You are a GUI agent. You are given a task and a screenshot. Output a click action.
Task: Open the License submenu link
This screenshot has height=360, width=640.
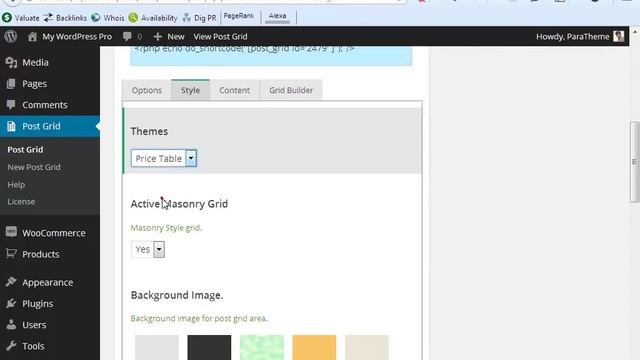(21, 202)
